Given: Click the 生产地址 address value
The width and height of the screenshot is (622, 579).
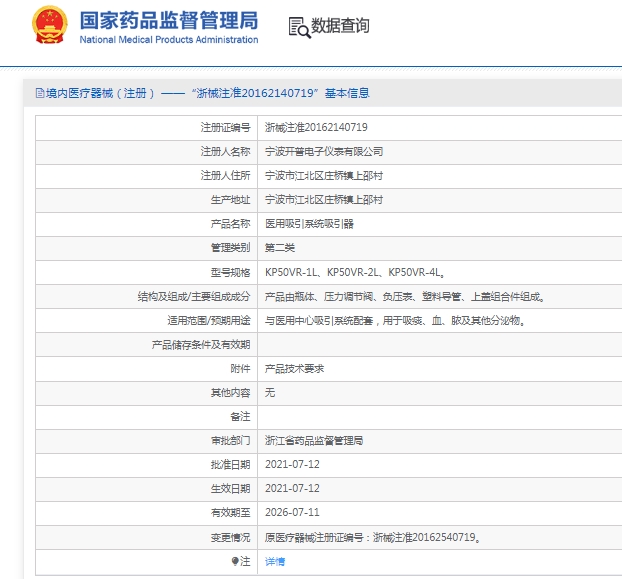Looking at the screenshot, I should (x=324, y=199).
